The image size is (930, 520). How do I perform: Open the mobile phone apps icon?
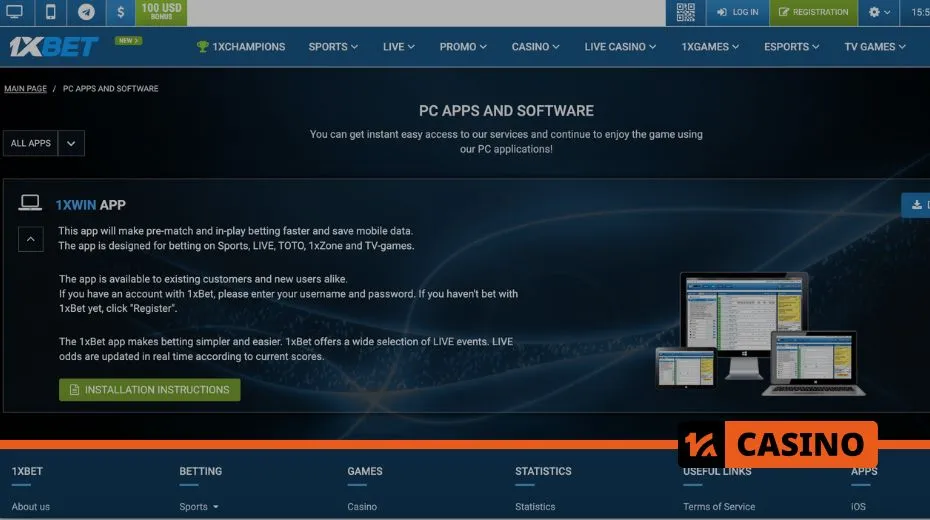click(x=51, y=12)
